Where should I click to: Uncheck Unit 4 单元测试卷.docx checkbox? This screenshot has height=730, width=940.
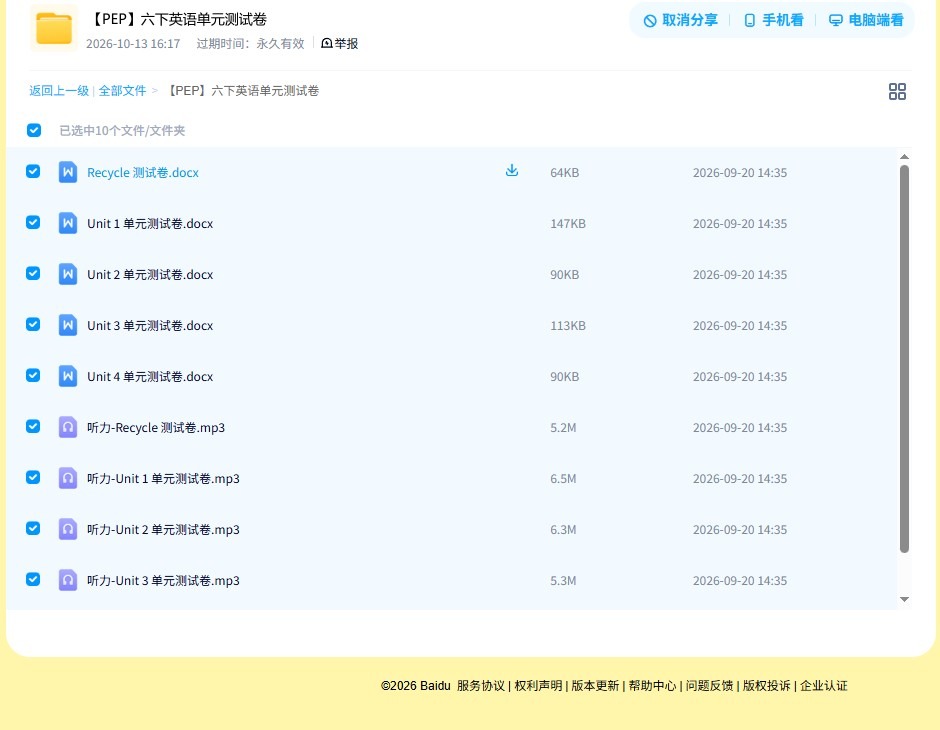coord(33,375)
